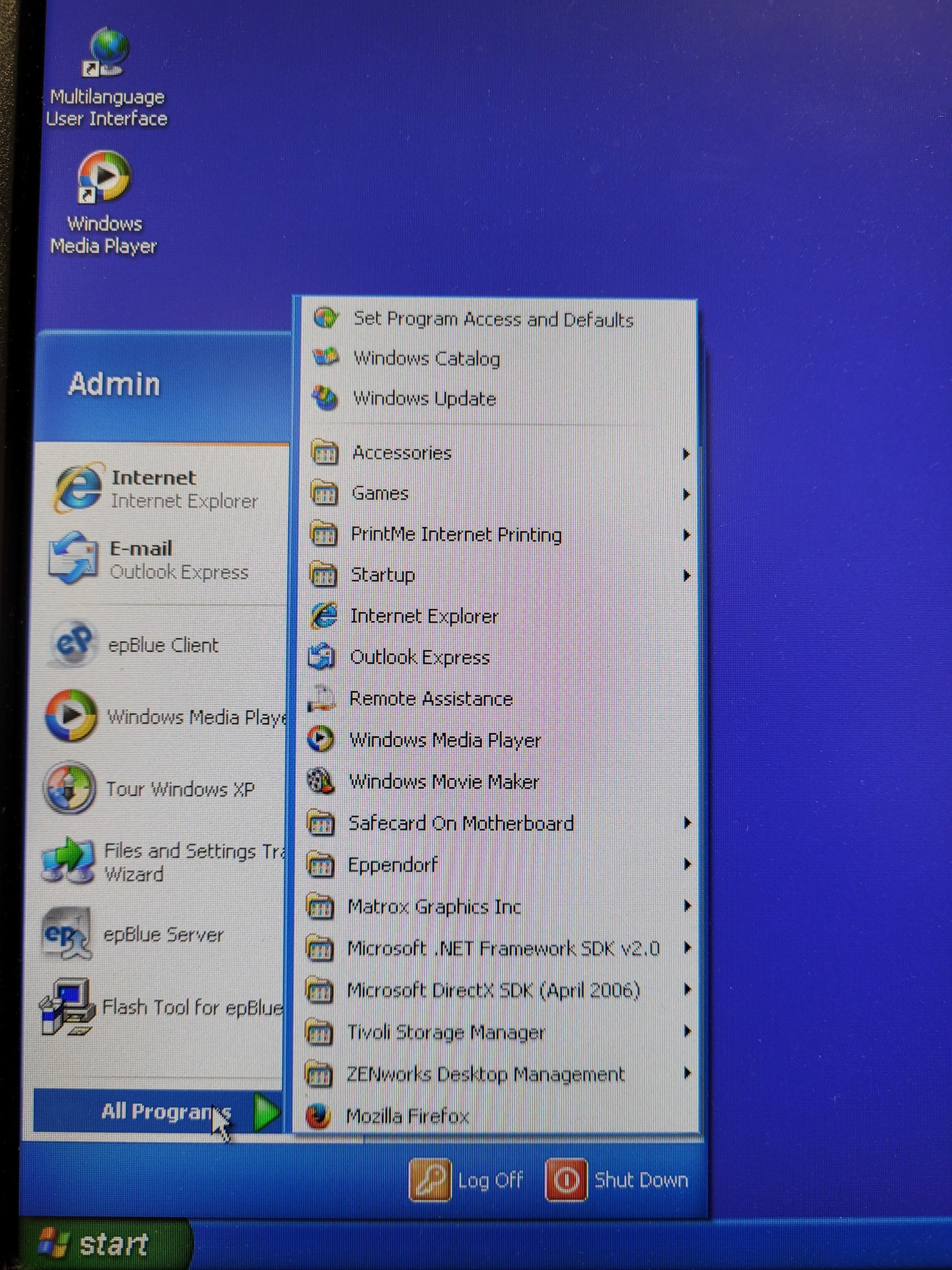The image size is (952, 1270).
Task: Choose Windows Catalog menu entry text
Action: [x=427, y=358]
